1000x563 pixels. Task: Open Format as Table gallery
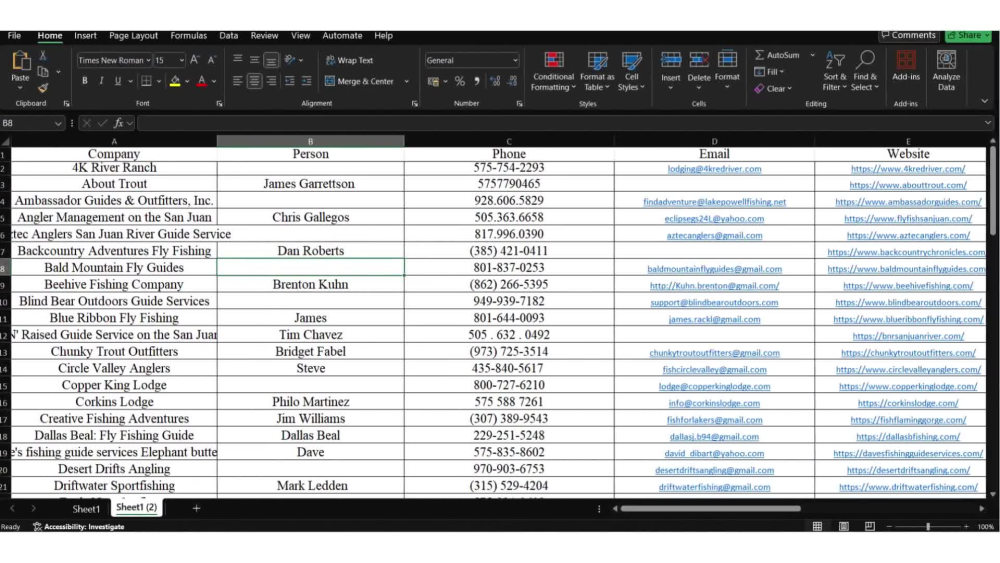pos(597,71)
